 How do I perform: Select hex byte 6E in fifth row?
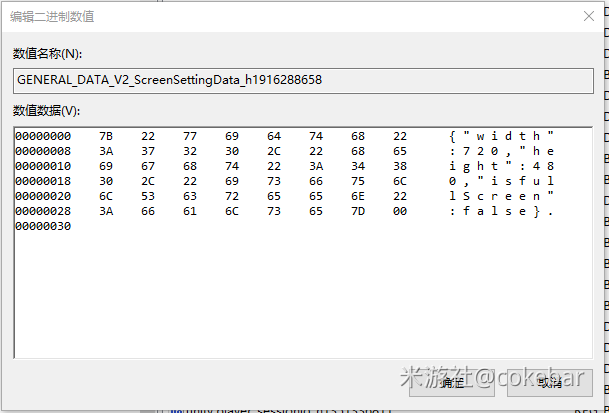pos(358,196)
